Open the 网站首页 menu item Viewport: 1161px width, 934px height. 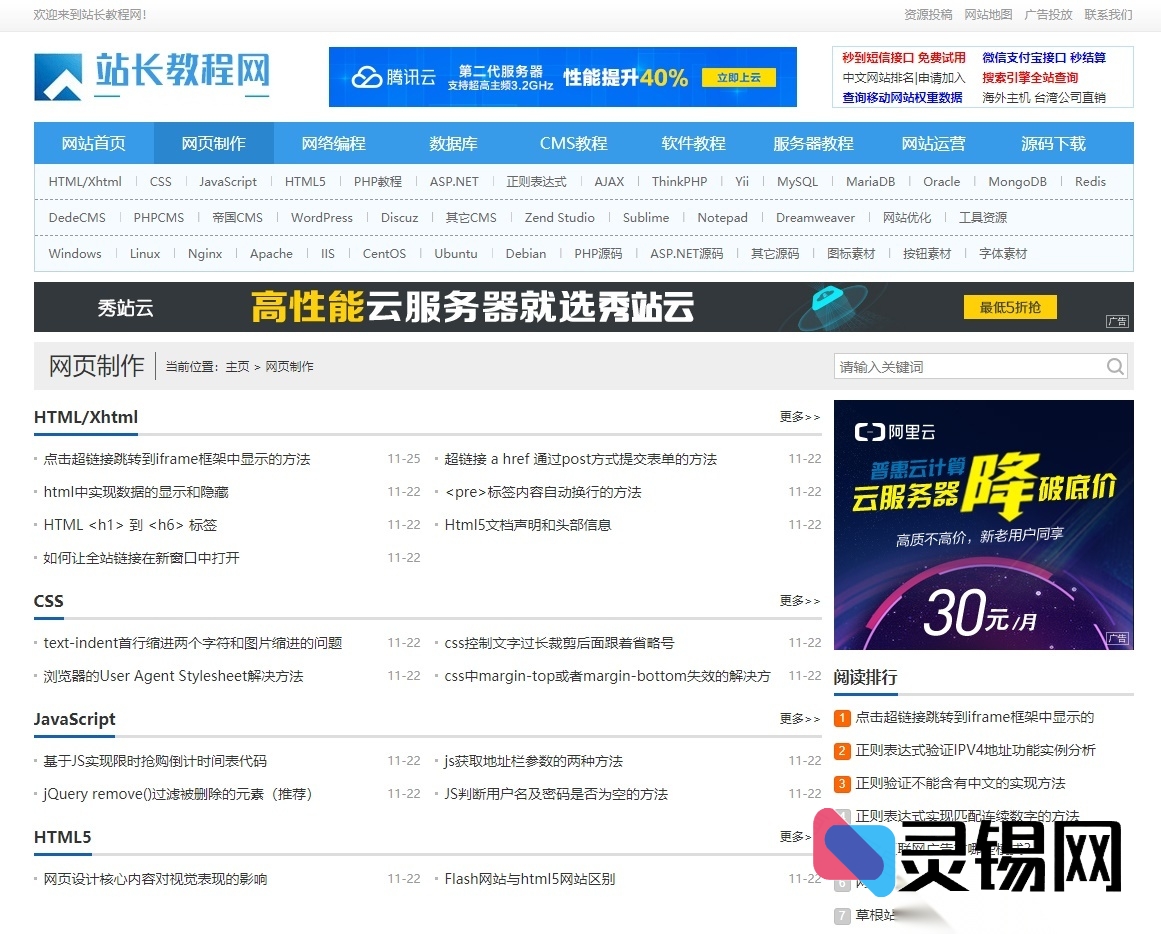pyautogui.click(x=93, y=143)
